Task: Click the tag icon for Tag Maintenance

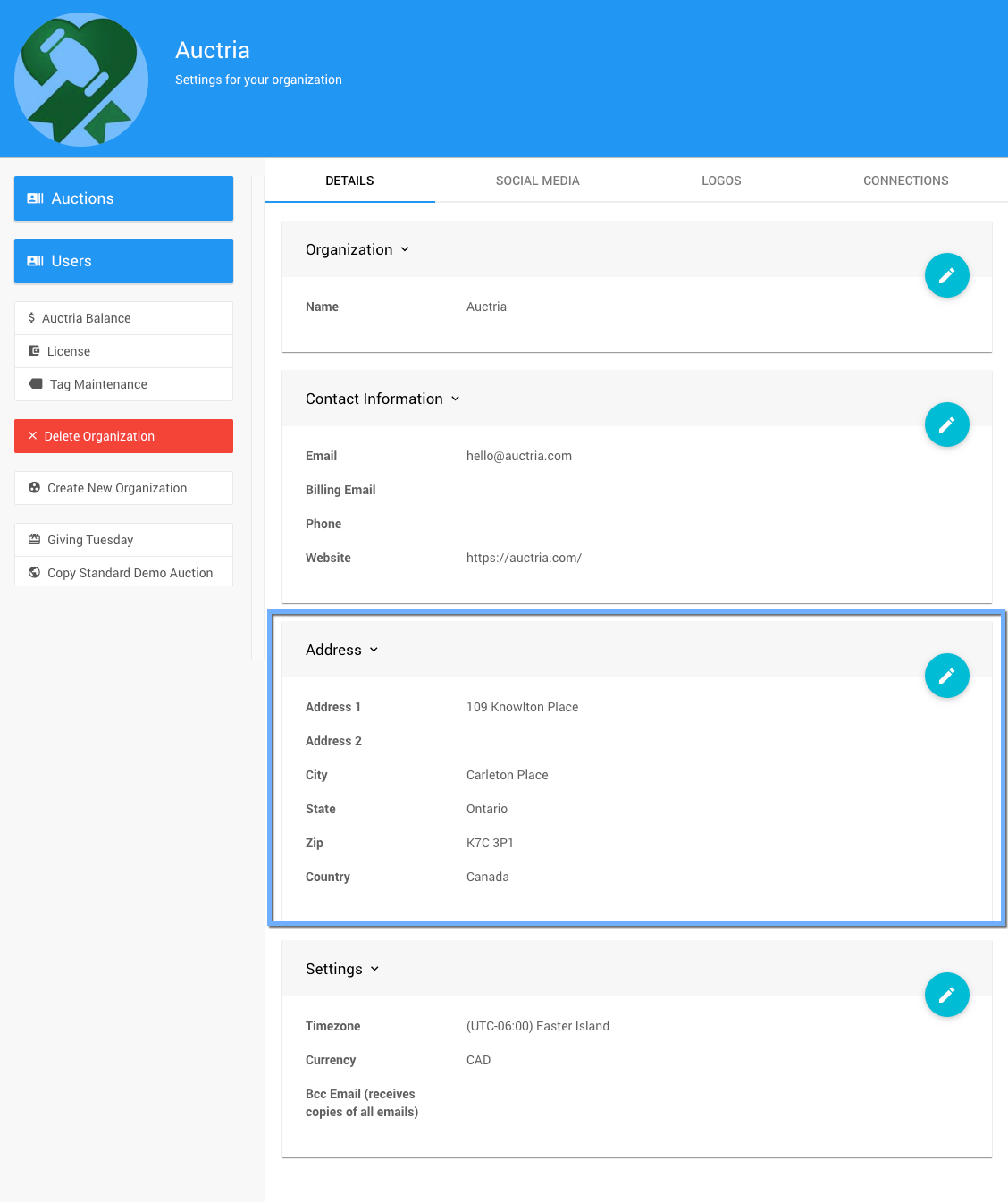Action: pos(36,384)
